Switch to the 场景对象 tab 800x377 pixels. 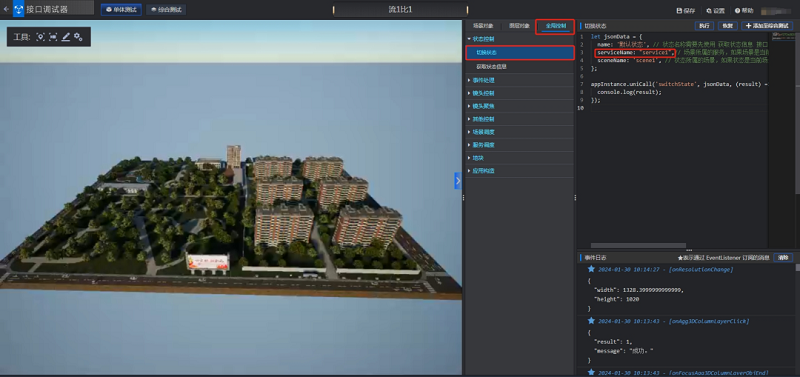coord(483,26)
